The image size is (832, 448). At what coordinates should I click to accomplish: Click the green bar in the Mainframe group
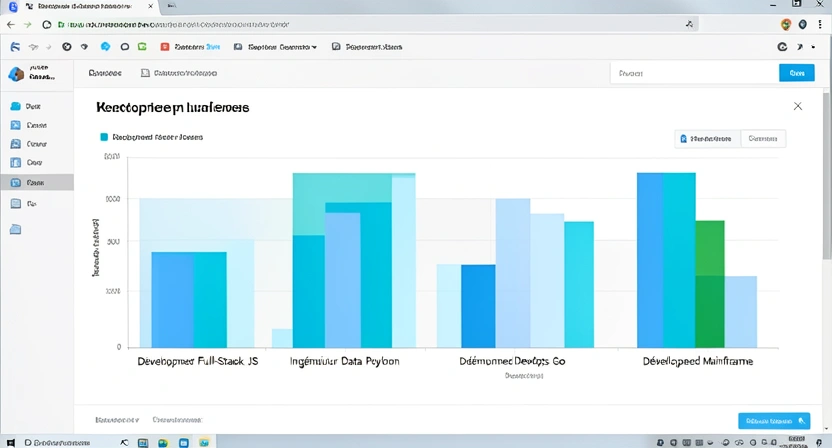click(x=709, y=283)
